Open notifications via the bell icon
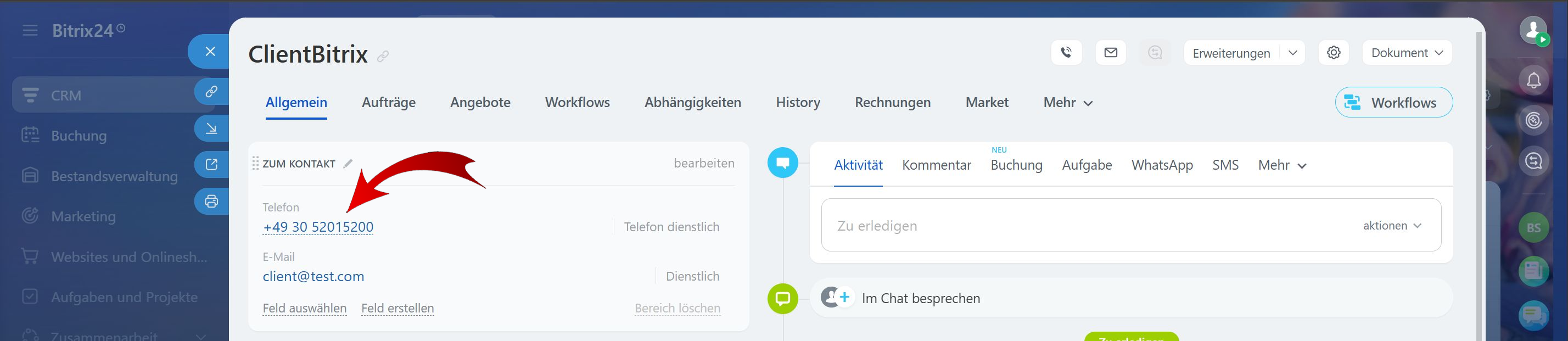Viewport: 1568px width, 341px height. coord(1533,80)
